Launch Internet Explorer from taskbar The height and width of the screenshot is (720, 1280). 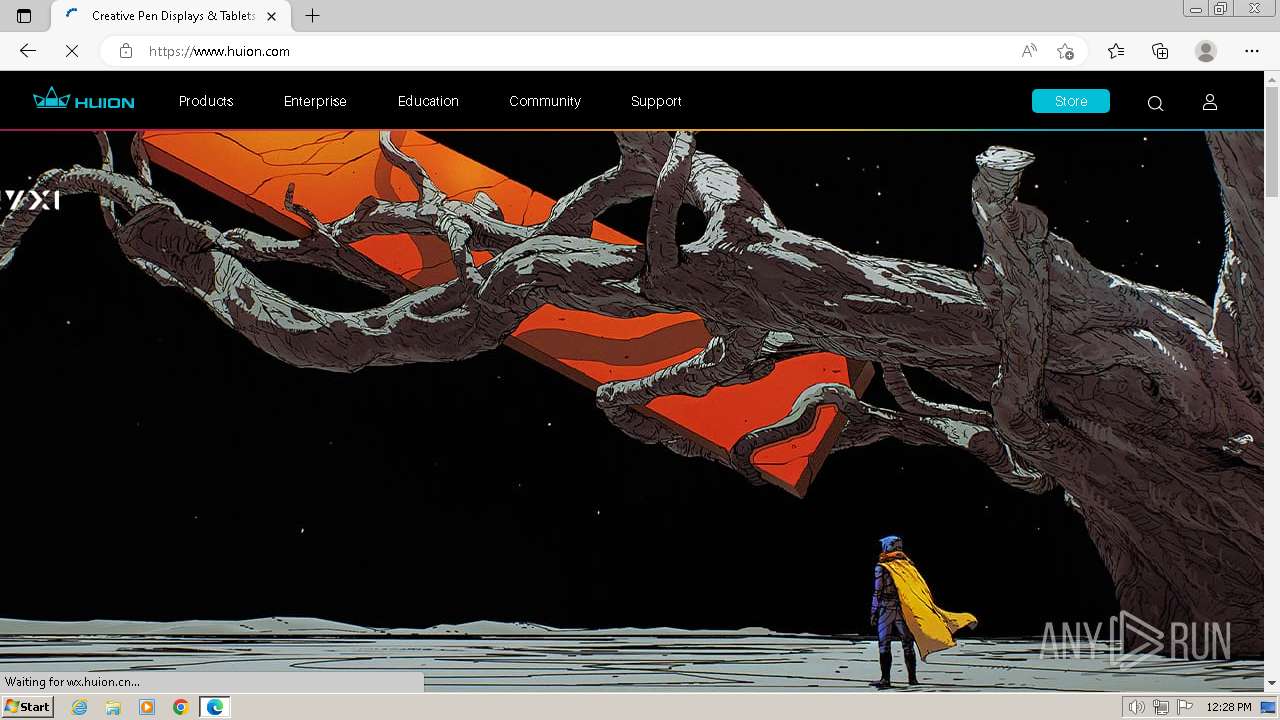(80, 707)
